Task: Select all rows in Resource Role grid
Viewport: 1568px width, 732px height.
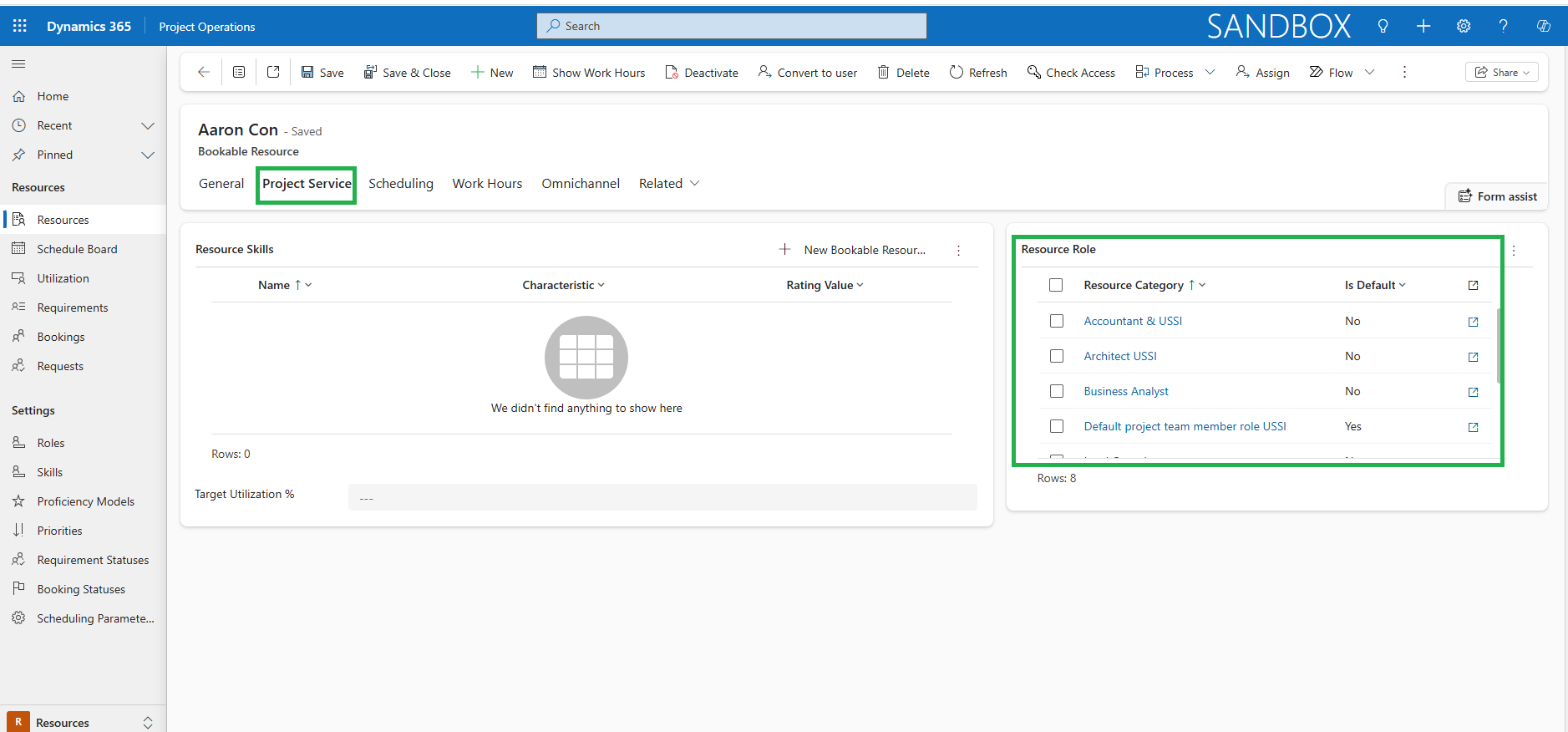Action: pos(1056,285)
